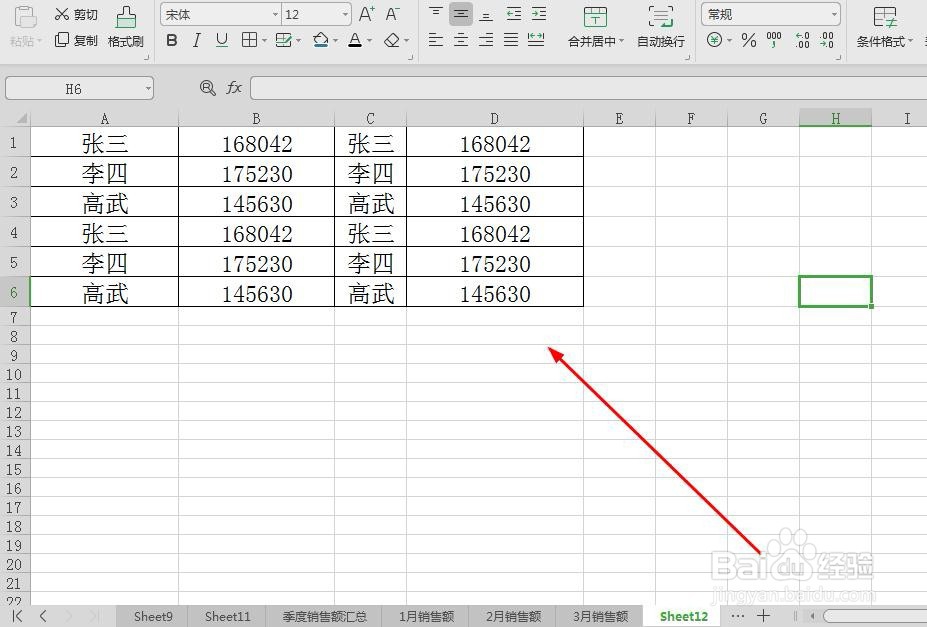Open the 常规 number format dropdown
The width and height of the screenshot is (927, 627).
(836, 14)
